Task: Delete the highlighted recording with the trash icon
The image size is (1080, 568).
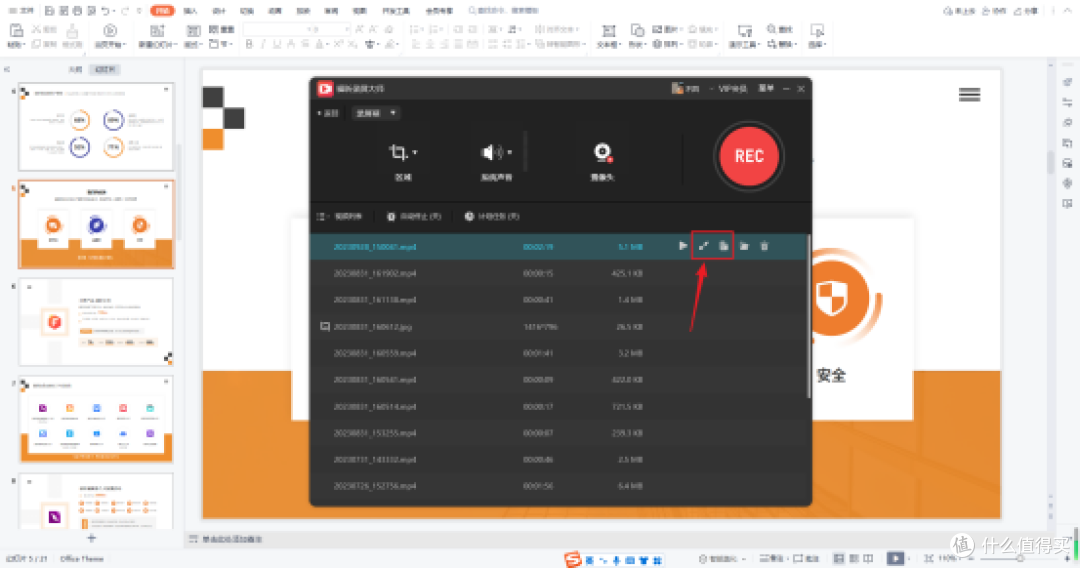Action: tap(764, 246)
